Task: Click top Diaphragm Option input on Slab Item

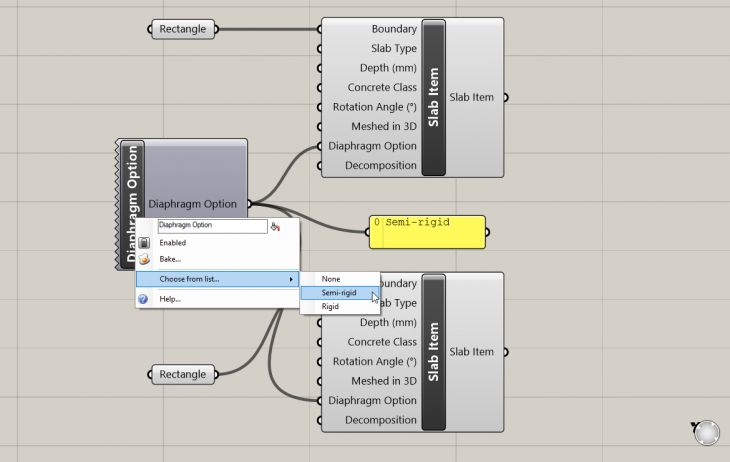Action: point(372,146)
